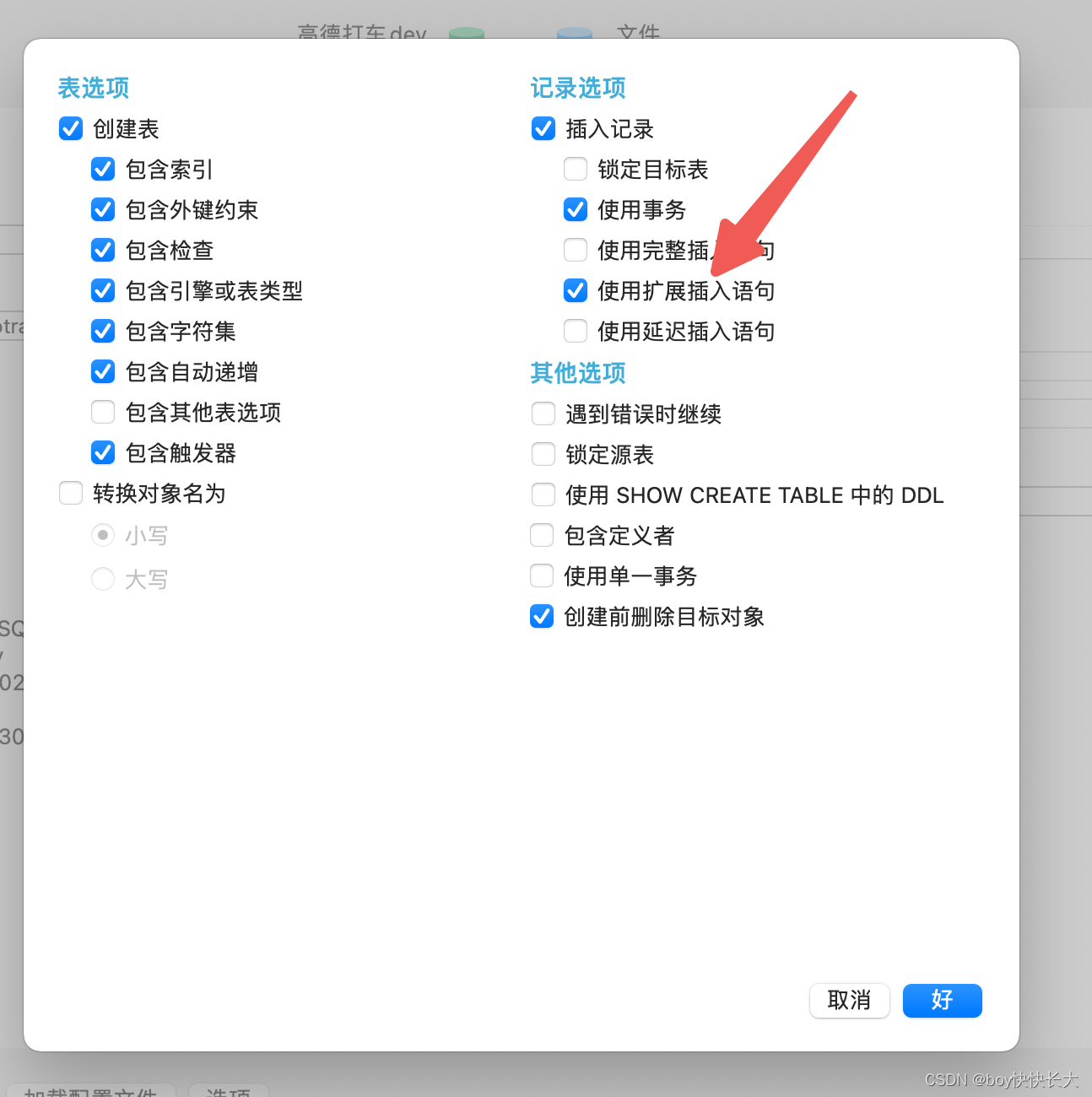Enable 锁定目标表 option
The width and height of the screenshot is (1092, 1097).
[x=576, y=169]
